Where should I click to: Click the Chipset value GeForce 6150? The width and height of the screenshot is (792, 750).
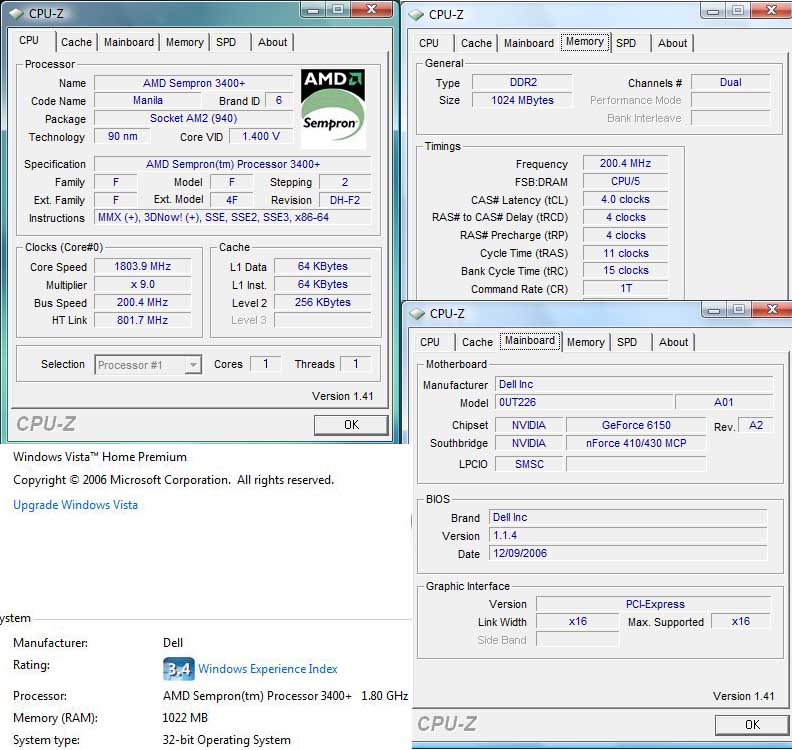636,425
